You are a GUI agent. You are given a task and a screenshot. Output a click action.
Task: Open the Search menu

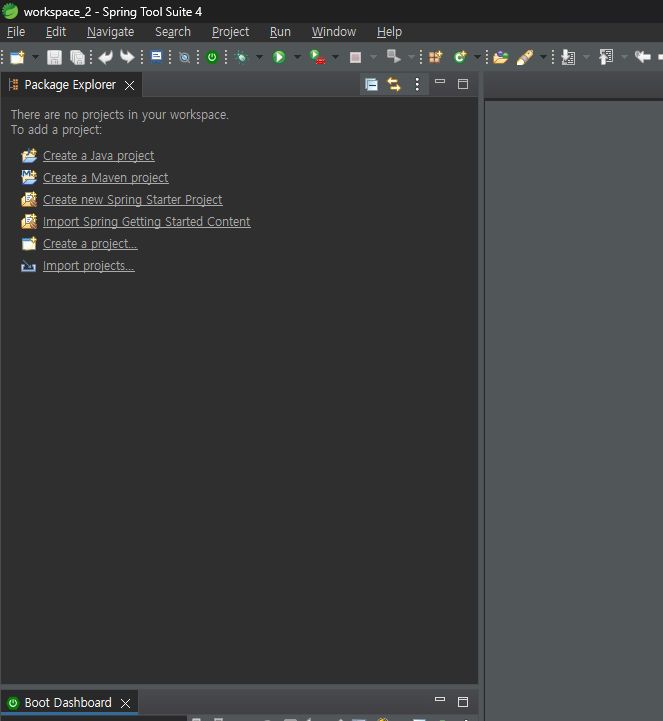pyautogui.click(x=173, y=32)
